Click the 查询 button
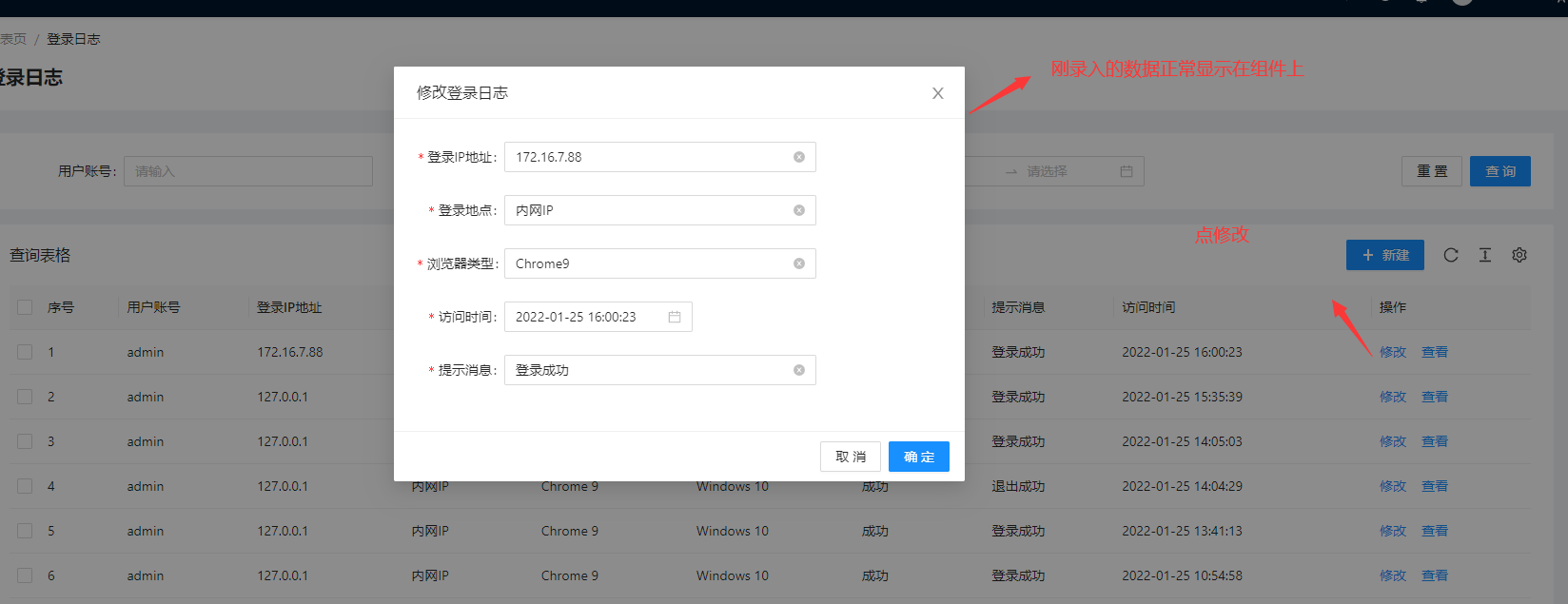The image size is (1568, 604). click(x=1500, y=171)
